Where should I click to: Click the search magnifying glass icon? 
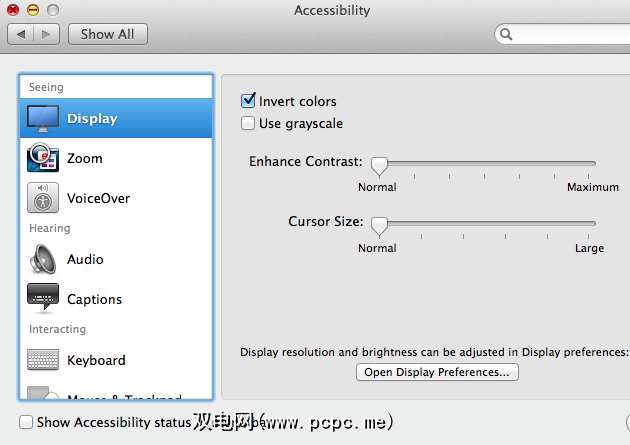point(507,34)
